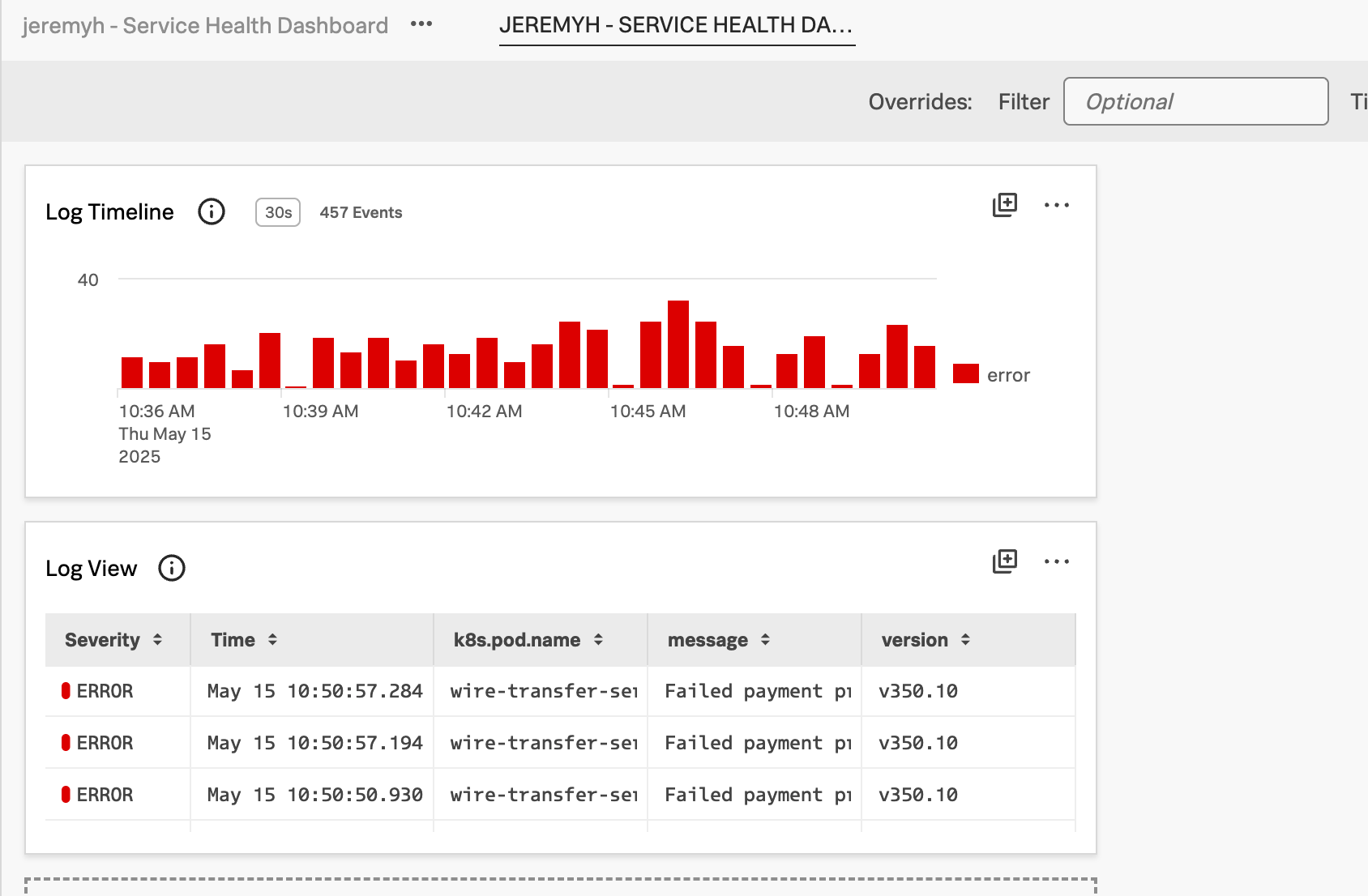This screenshot has width=1368, height=896.
Task: Sort log table by Severity column
Action: pos(157,640)
